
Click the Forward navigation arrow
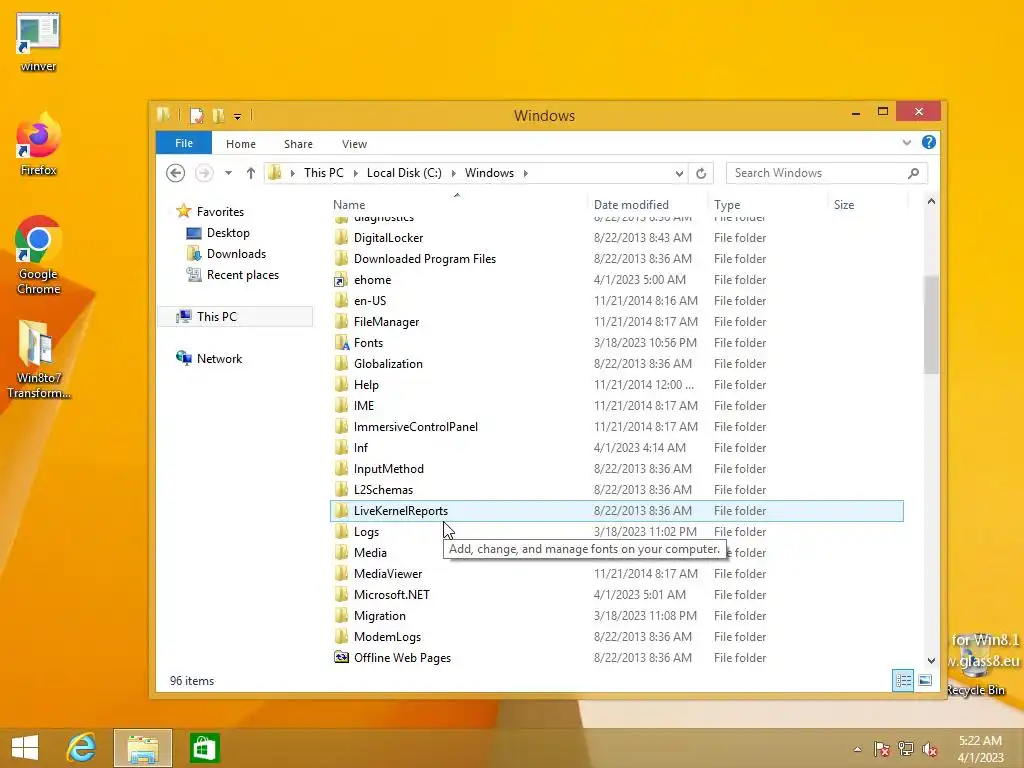point(204,173)
